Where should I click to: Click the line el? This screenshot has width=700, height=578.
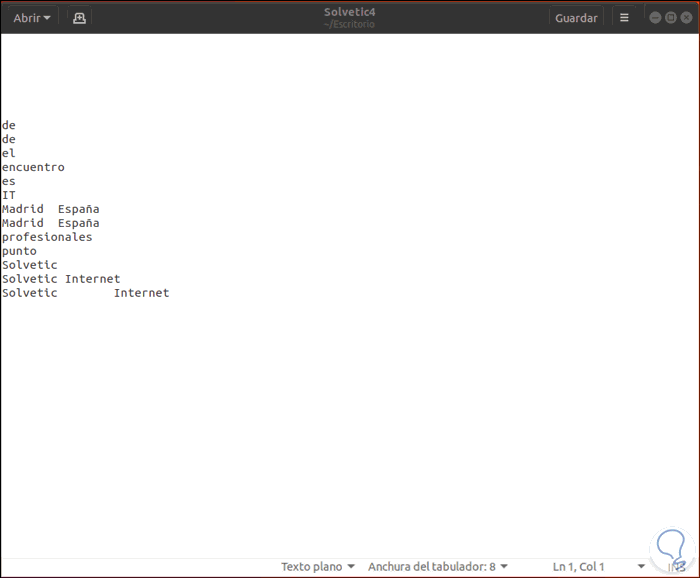tap(9, 153)
